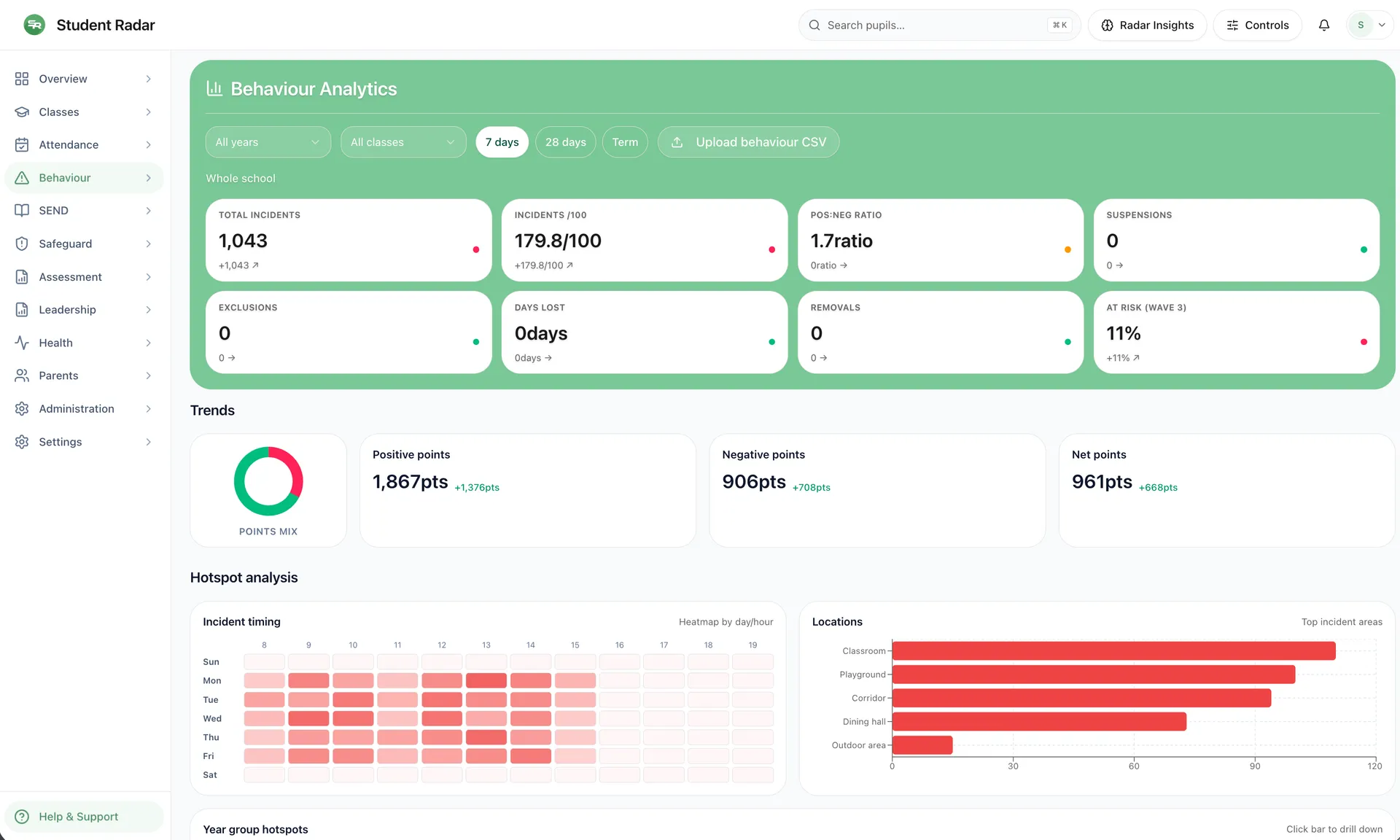Screen dimensions: 1400x840
Task: Click the Points Mix donut chart
Action: pos(268,481)
